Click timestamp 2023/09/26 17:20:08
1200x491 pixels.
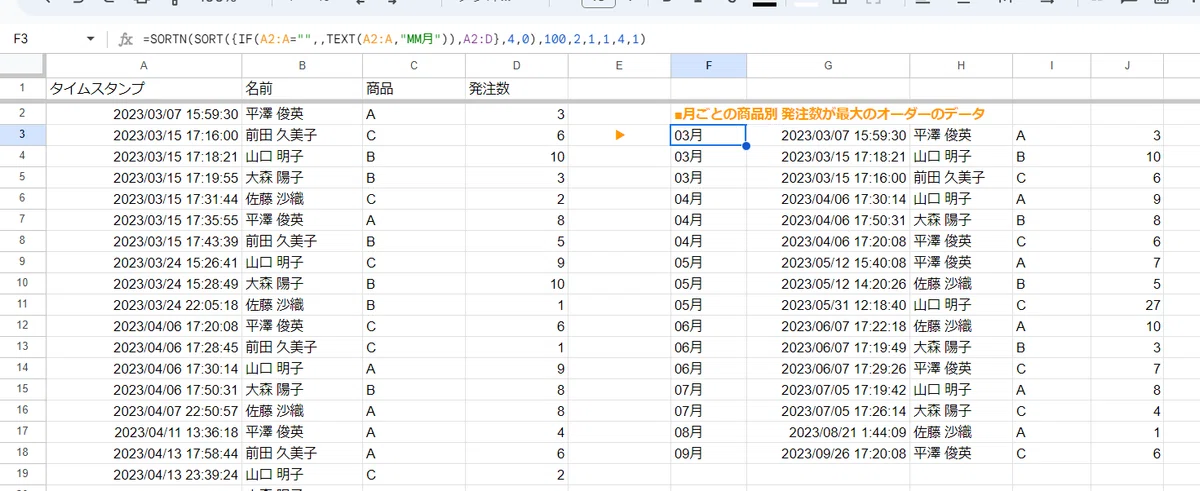(x=843, y=452)
